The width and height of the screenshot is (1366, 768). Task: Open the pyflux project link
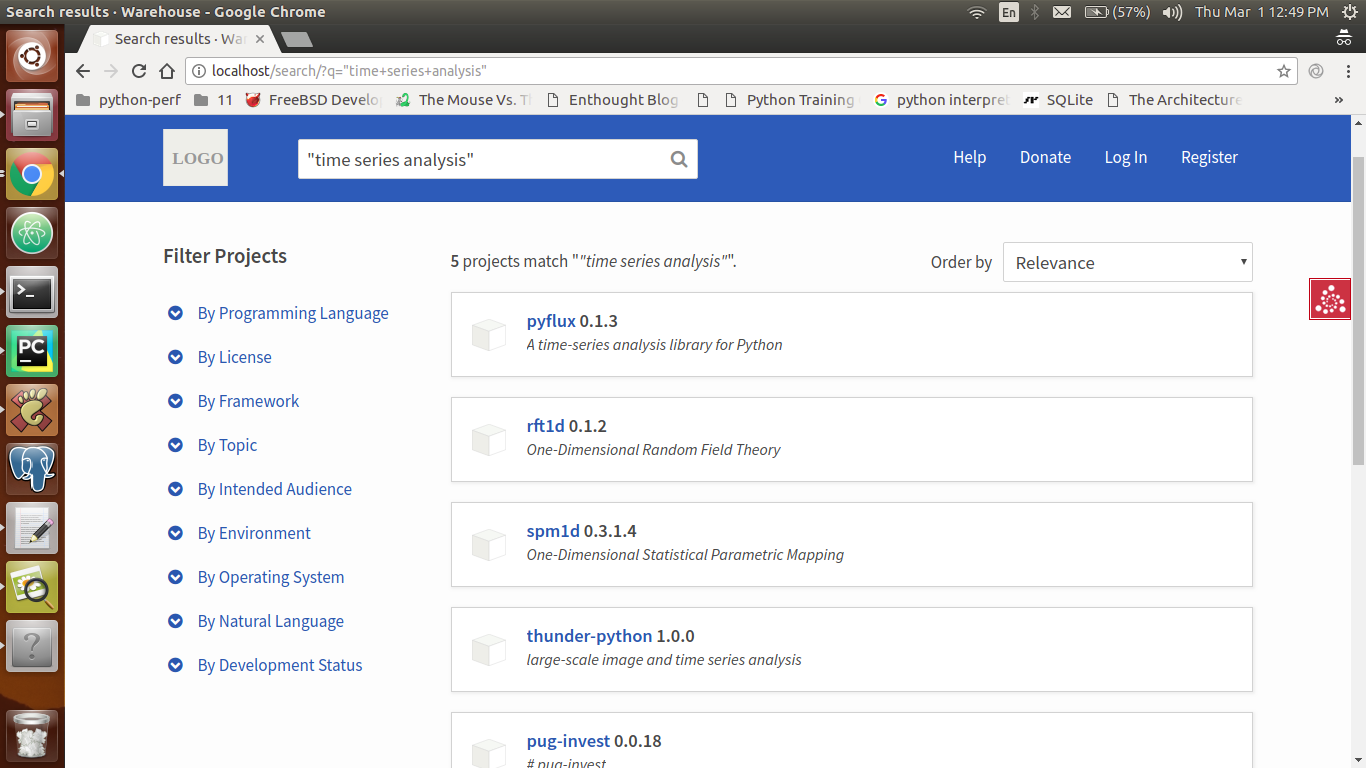(551, 321)
